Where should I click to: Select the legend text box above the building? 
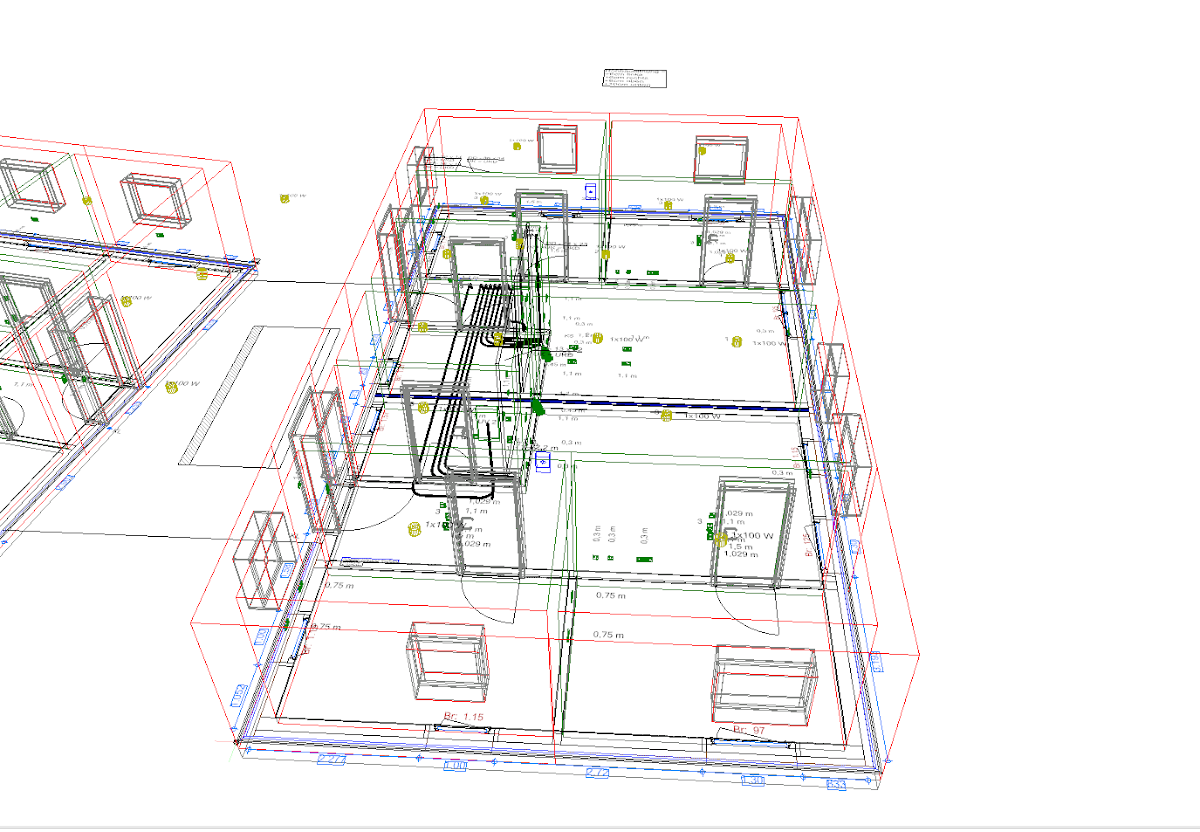coord(634,78)
